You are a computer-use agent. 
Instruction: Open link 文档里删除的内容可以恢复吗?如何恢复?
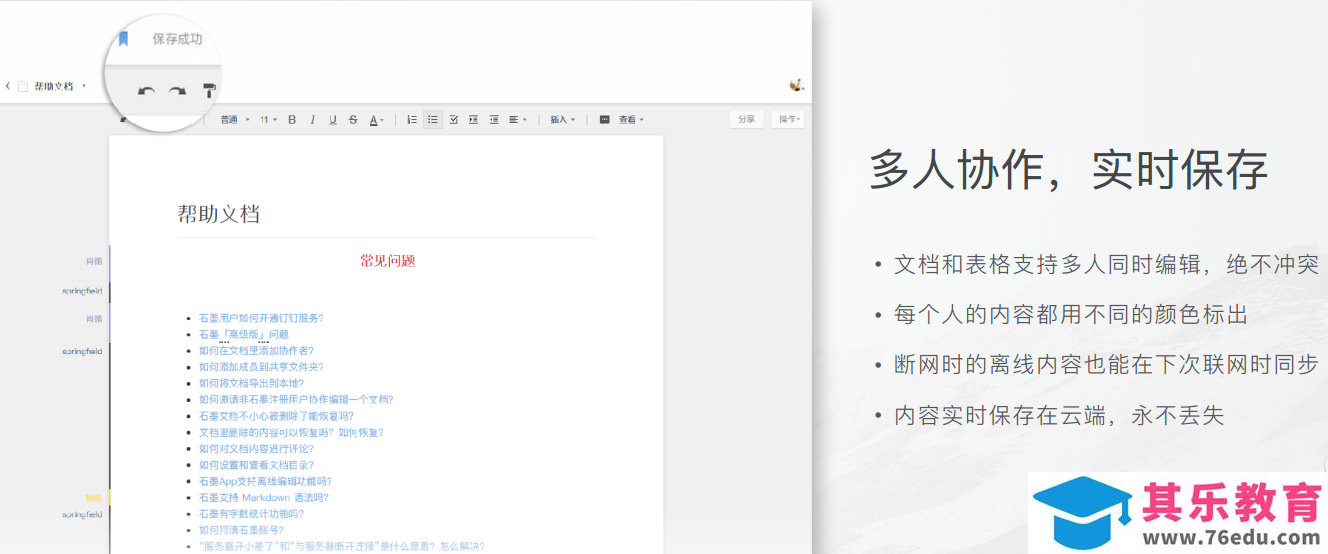tap(291, 433)
